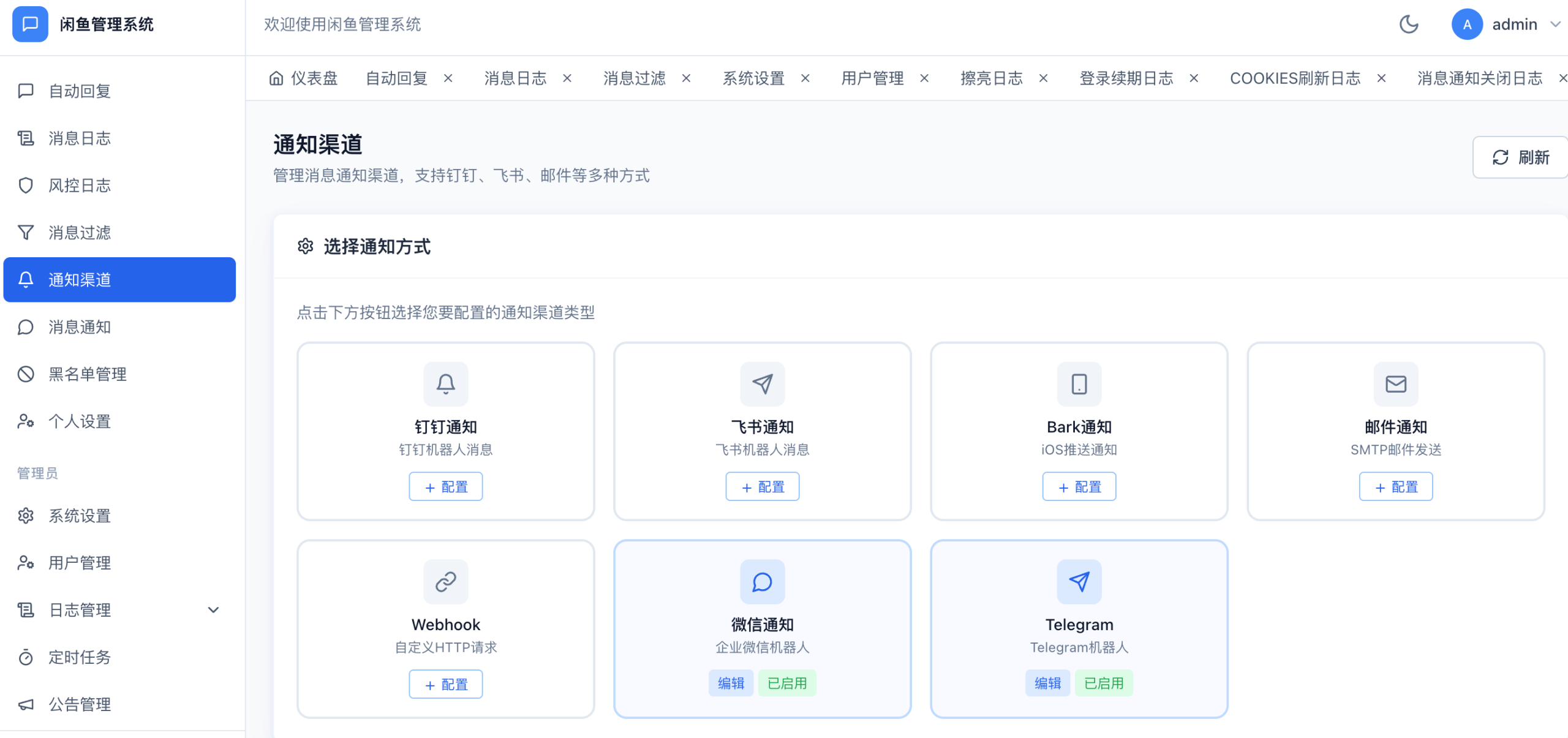Click the Webhook link icon
This screenshot has height=738, width=1568.
point(446,582)
